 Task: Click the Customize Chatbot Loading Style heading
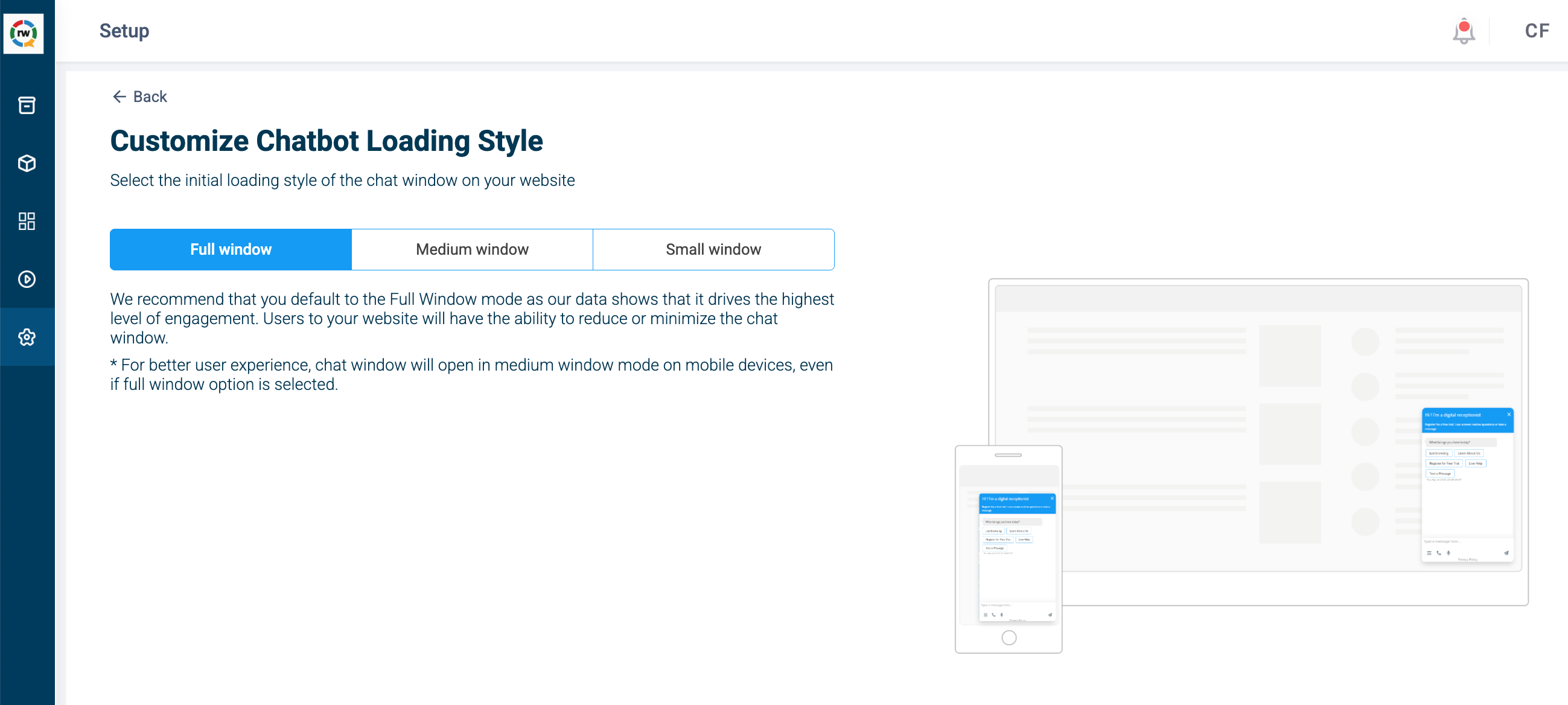(x=327, y=141)
